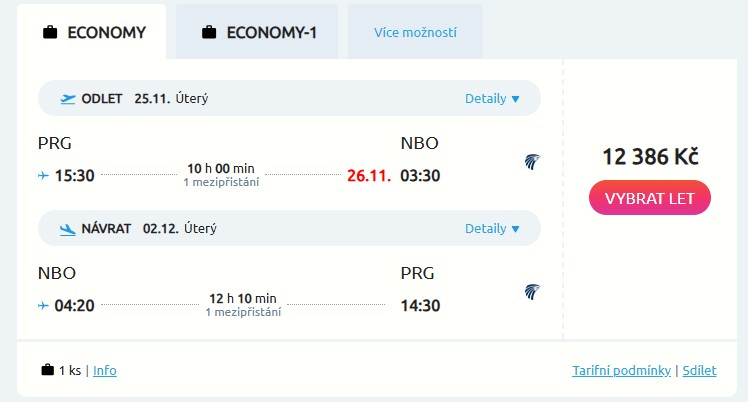Click the suitcase icon on ECONOMY tab
Viewport: 748px width, 402px height.
click(x=50, y=32)
